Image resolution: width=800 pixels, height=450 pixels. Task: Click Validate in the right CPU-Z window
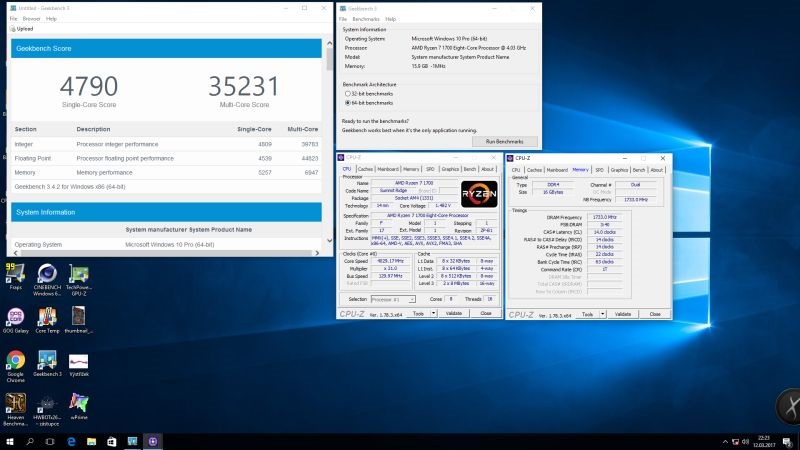623,314
